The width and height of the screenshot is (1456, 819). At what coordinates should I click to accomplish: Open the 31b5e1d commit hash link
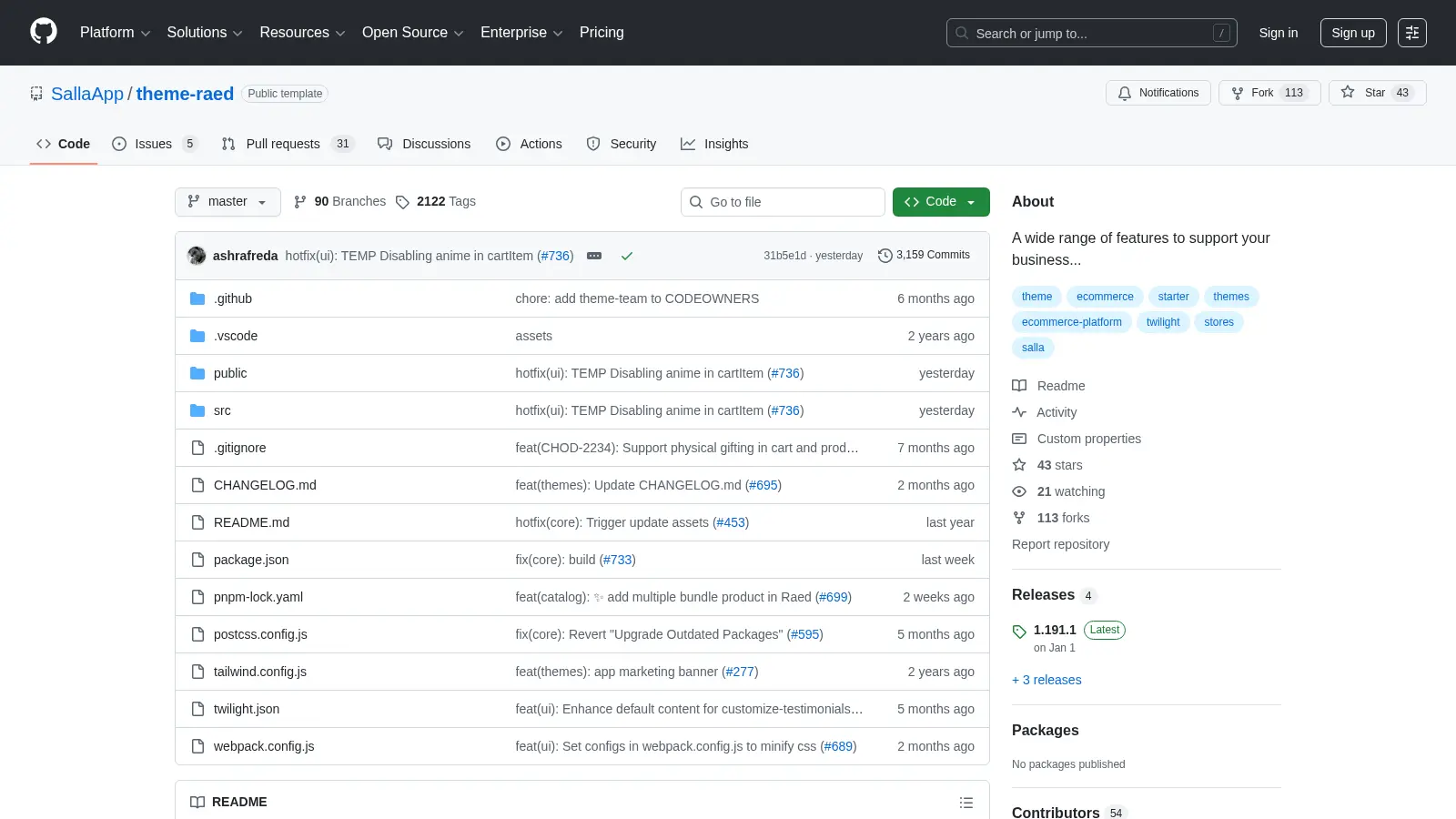pyautogui.click(x=784, y=256)
